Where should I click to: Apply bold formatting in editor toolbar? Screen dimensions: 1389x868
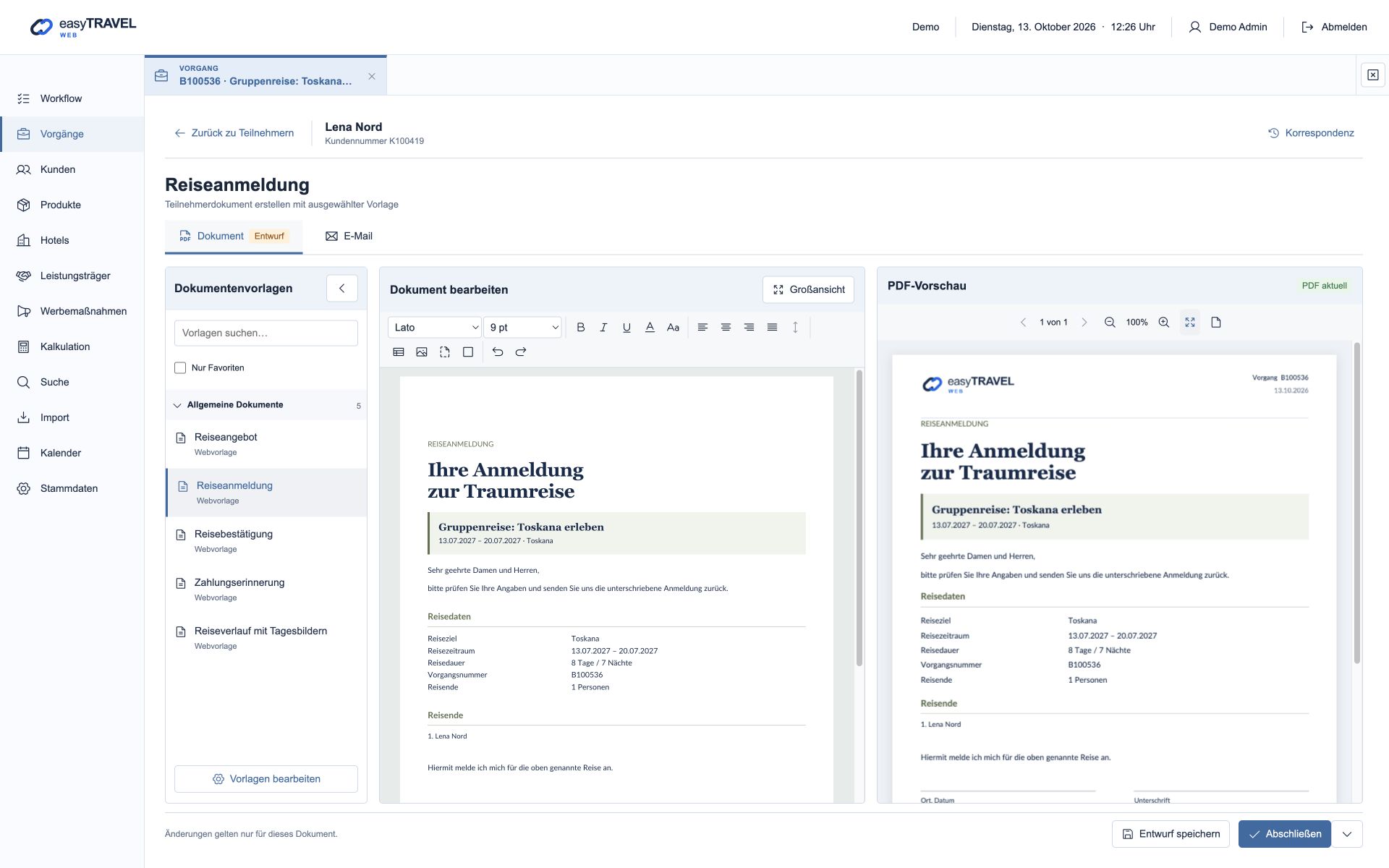click(x=580, y=328)
